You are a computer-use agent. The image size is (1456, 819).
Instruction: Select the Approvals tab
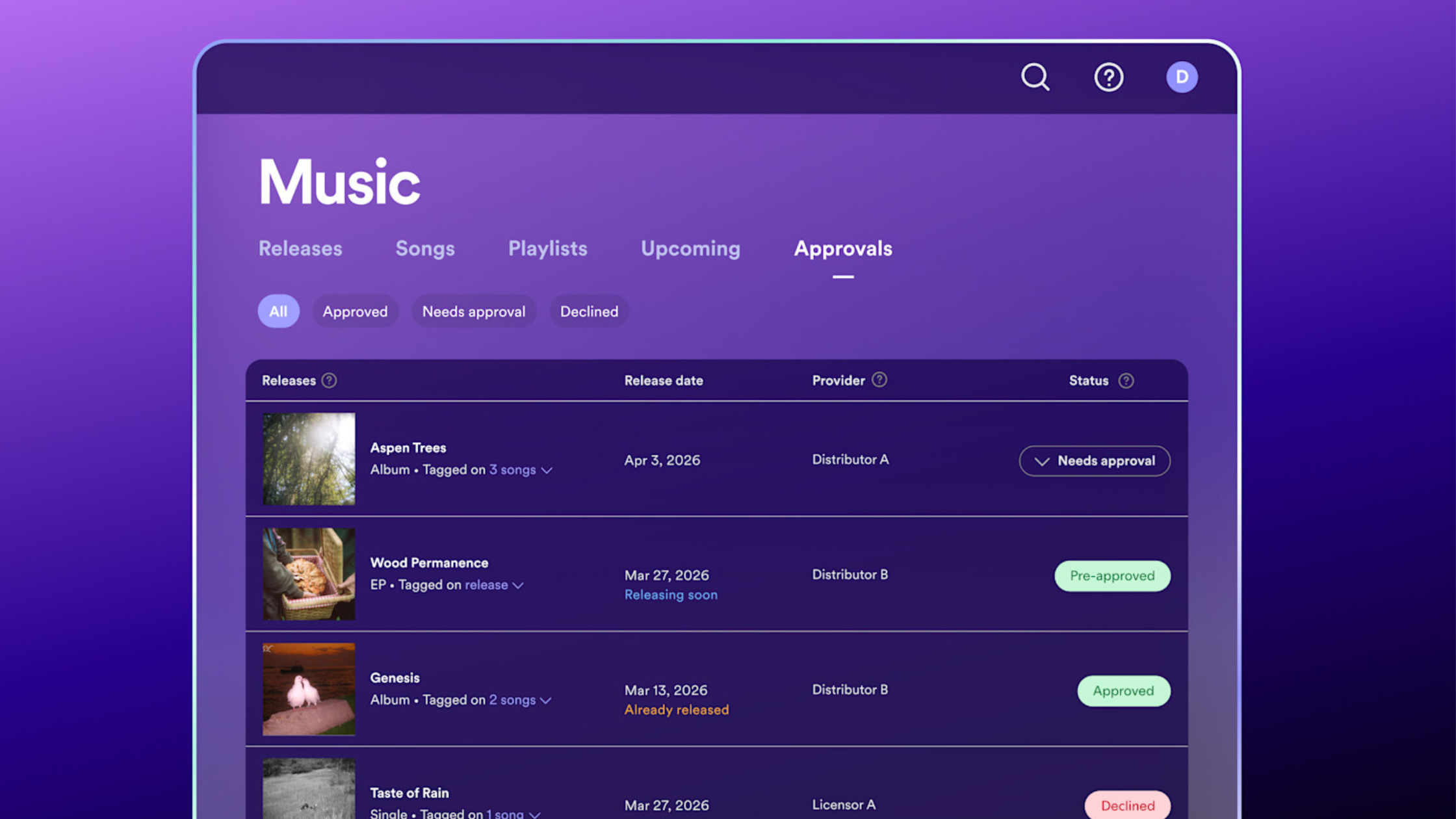843,248
